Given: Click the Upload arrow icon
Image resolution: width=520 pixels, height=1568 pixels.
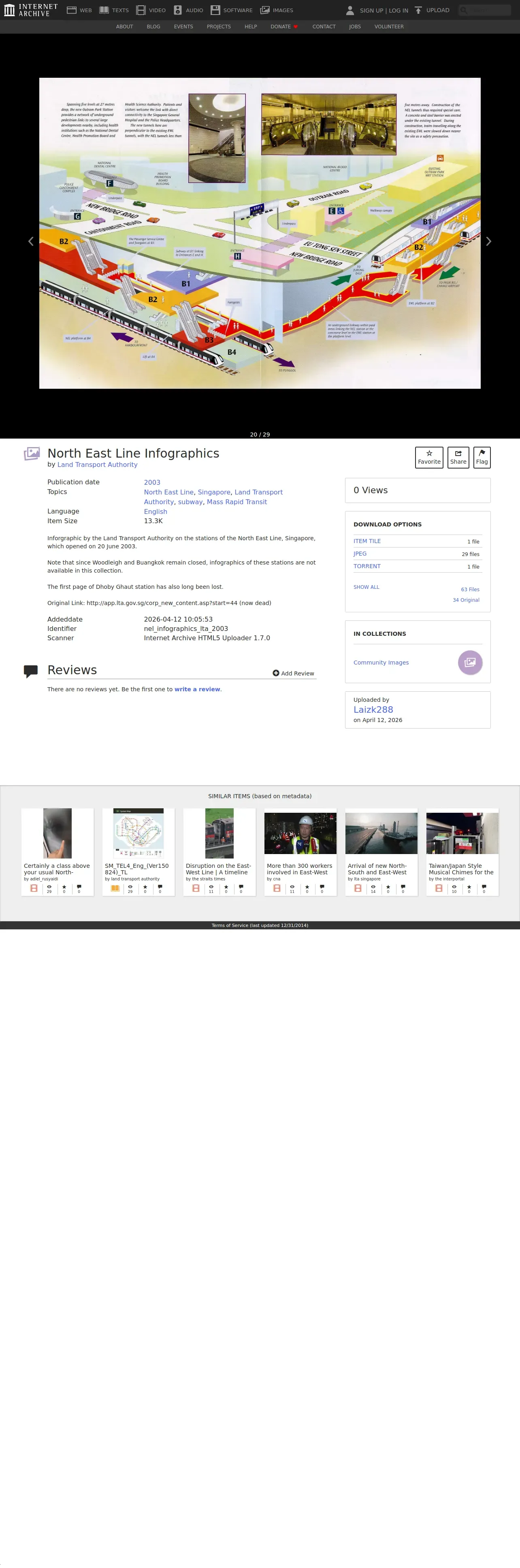Looking at the screenshot, I should 418,11.
